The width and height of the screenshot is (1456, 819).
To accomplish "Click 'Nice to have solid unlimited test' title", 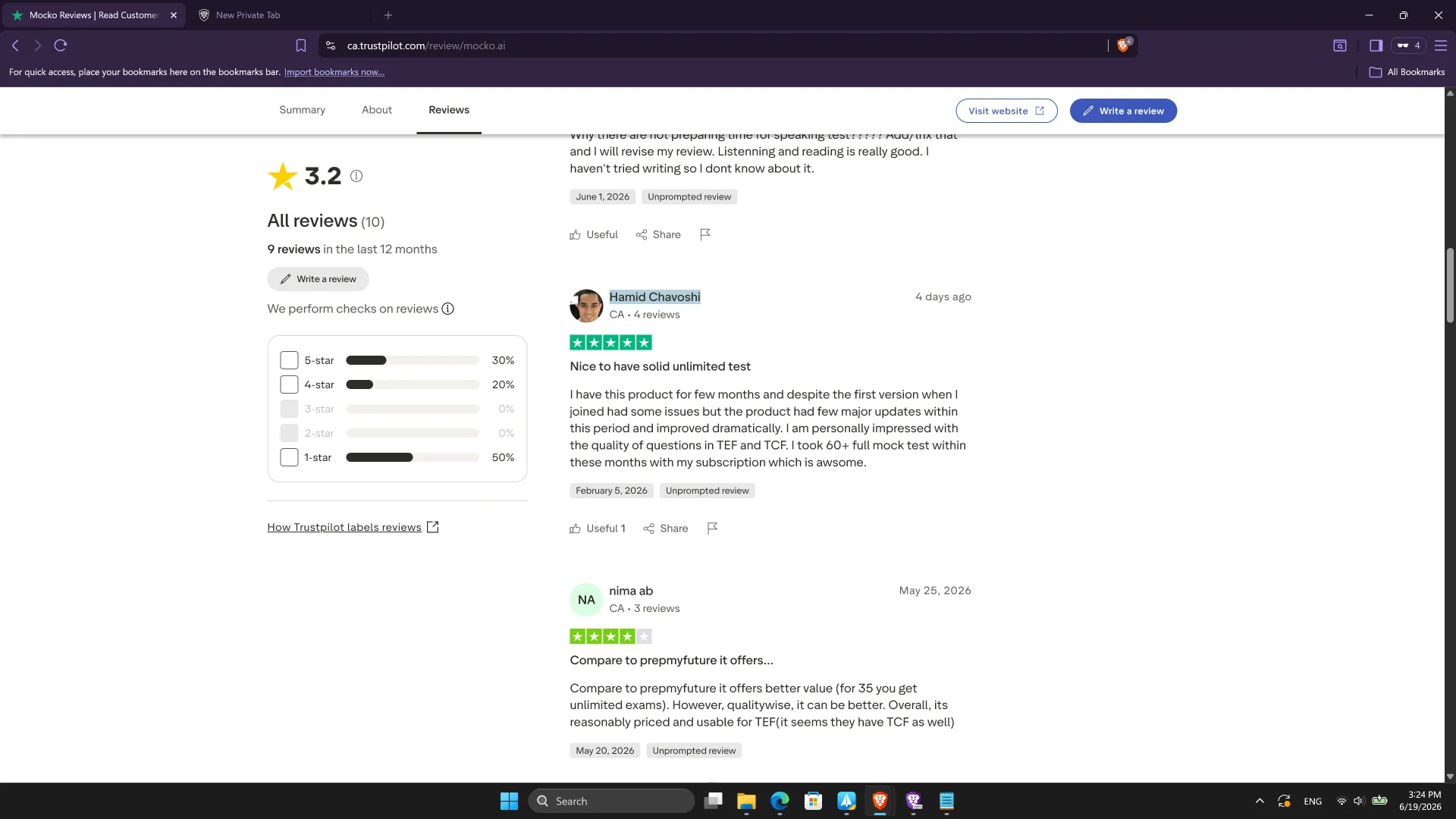I will tap(660, 366).
